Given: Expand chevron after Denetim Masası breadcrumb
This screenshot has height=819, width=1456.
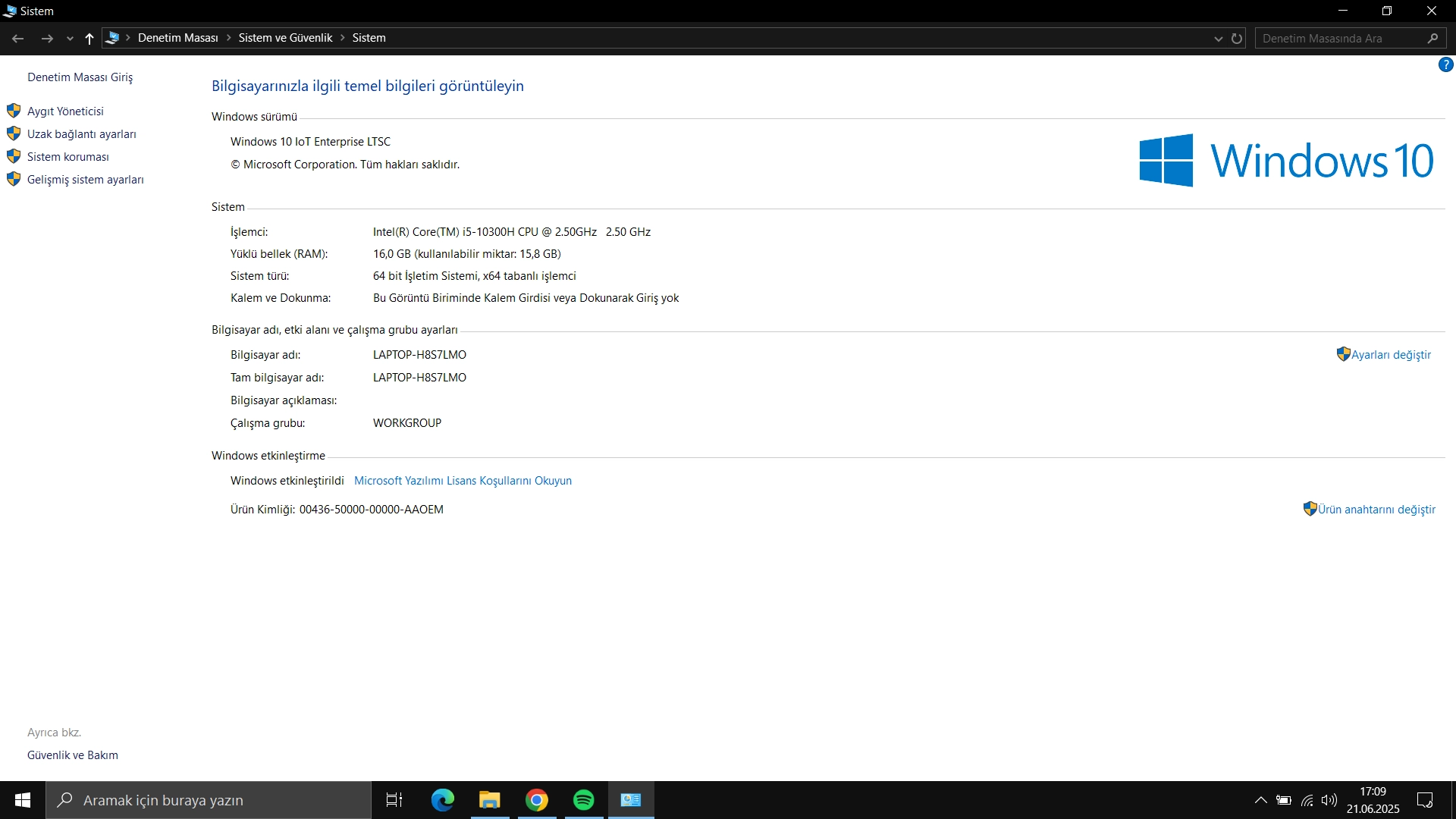Looking at the screenshot, I should point(228,38).
